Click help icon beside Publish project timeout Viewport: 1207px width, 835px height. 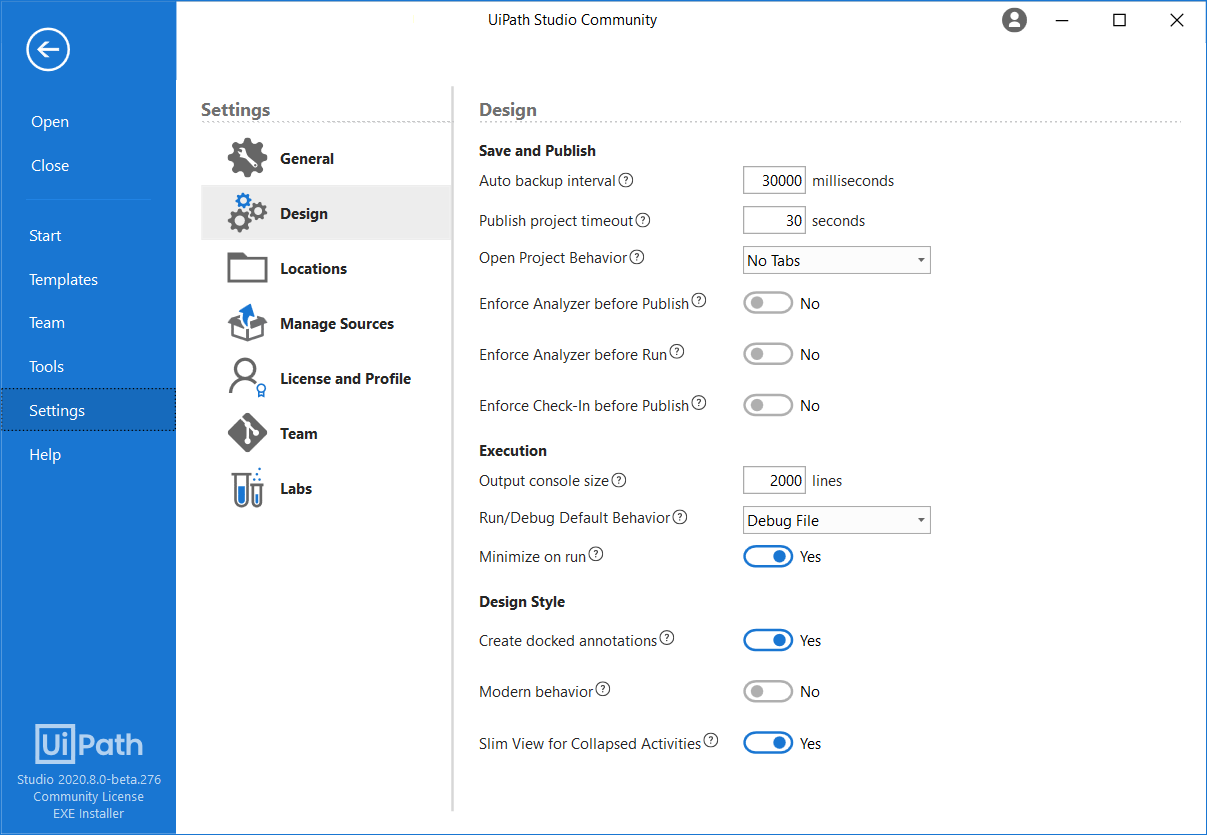coord(643,220)
